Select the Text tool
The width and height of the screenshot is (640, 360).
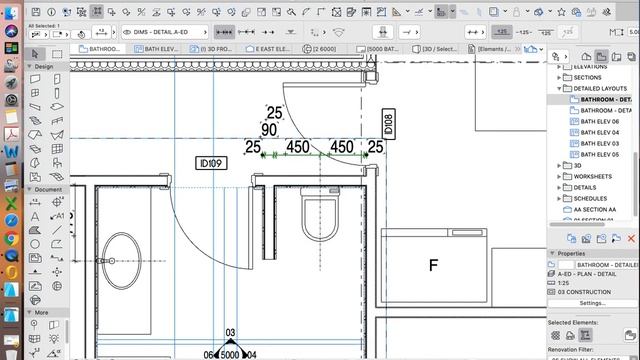[35, 216]
